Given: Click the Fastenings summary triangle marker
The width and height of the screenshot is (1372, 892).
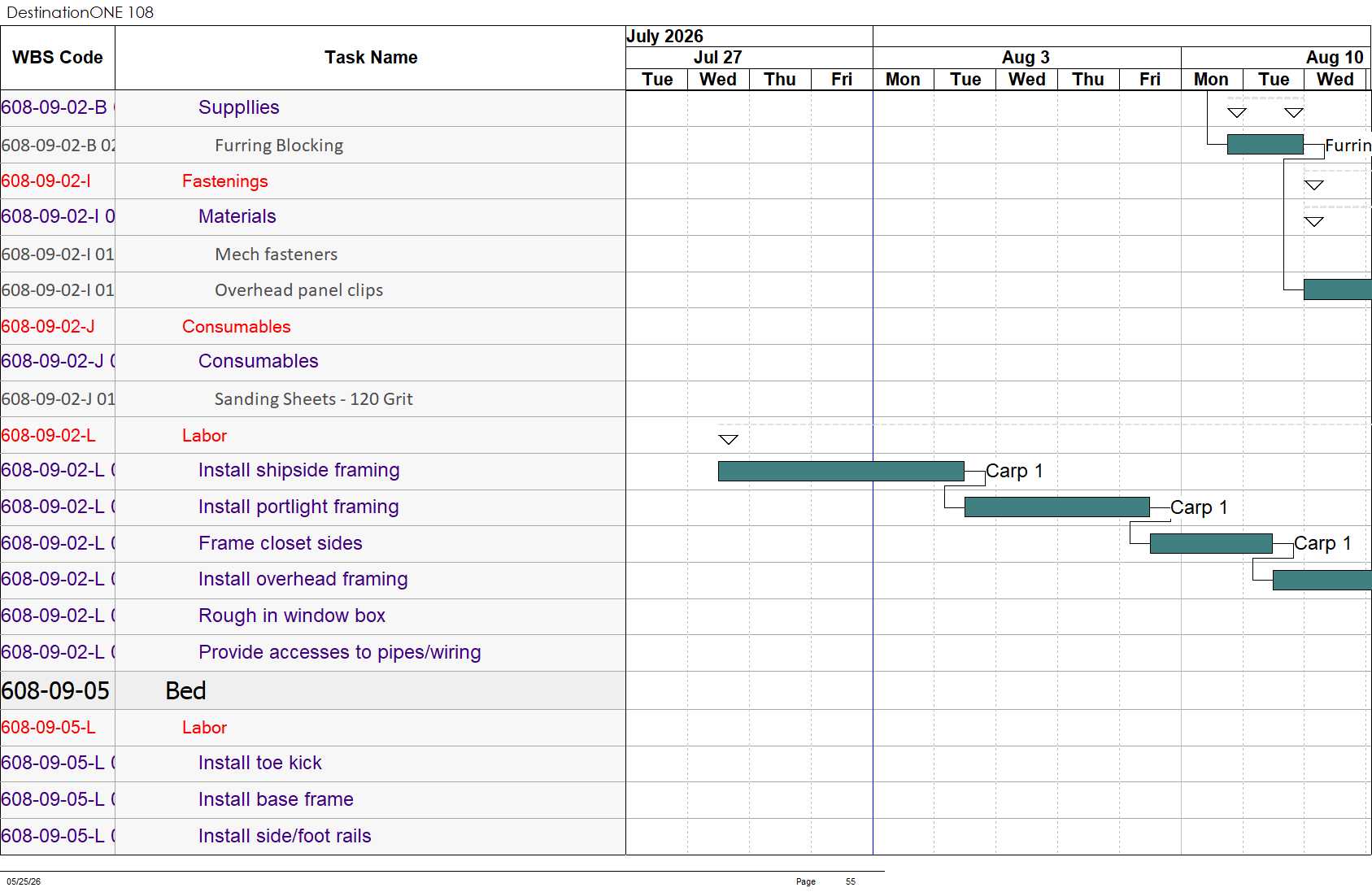Looking at the screenshot, I should [x=1313, y=185].
